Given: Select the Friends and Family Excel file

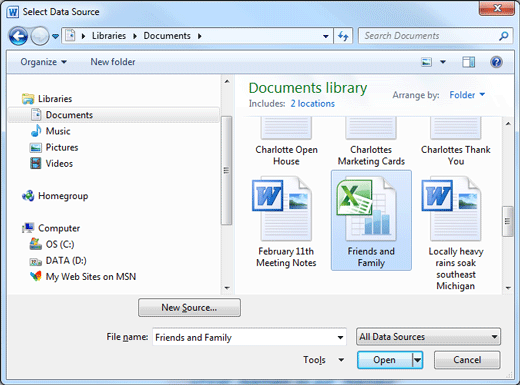Looking at the screenshot, I should click(x=371, y=220).
